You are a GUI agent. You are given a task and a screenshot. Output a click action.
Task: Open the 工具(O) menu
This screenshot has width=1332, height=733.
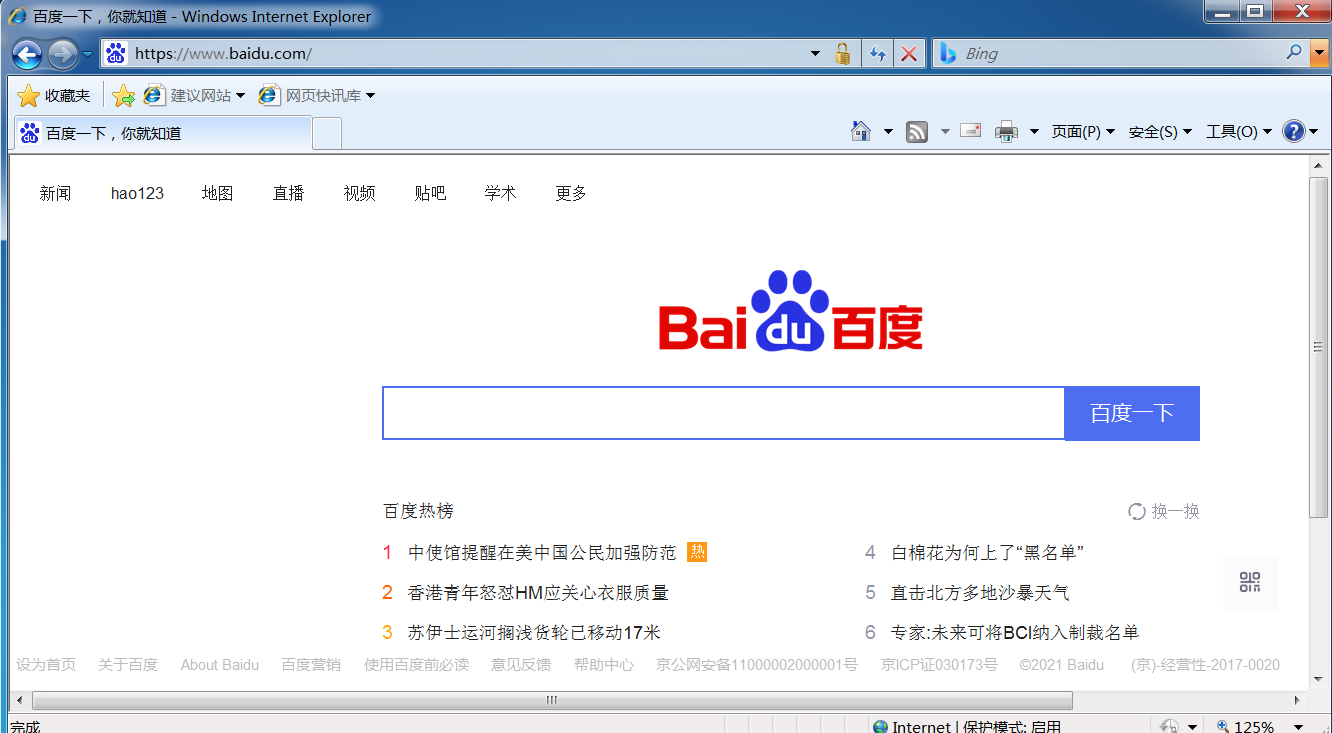[1239, 132]
